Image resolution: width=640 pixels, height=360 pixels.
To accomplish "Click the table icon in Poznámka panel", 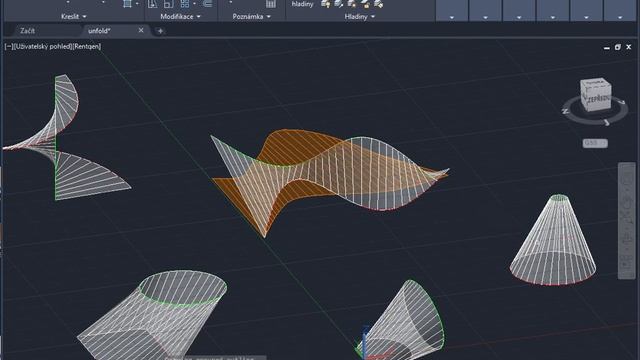I will pyautogui.click(x=271, y=4).
